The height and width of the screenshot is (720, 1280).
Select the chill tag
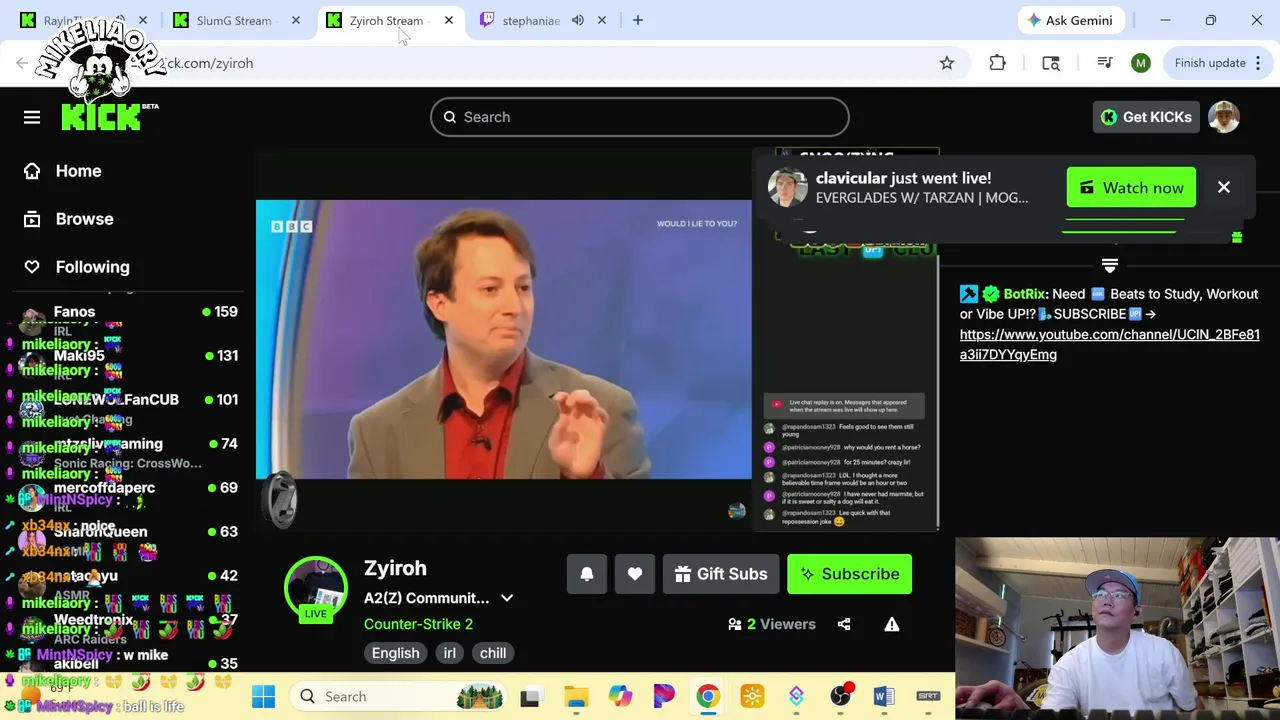tap(492, 653)
